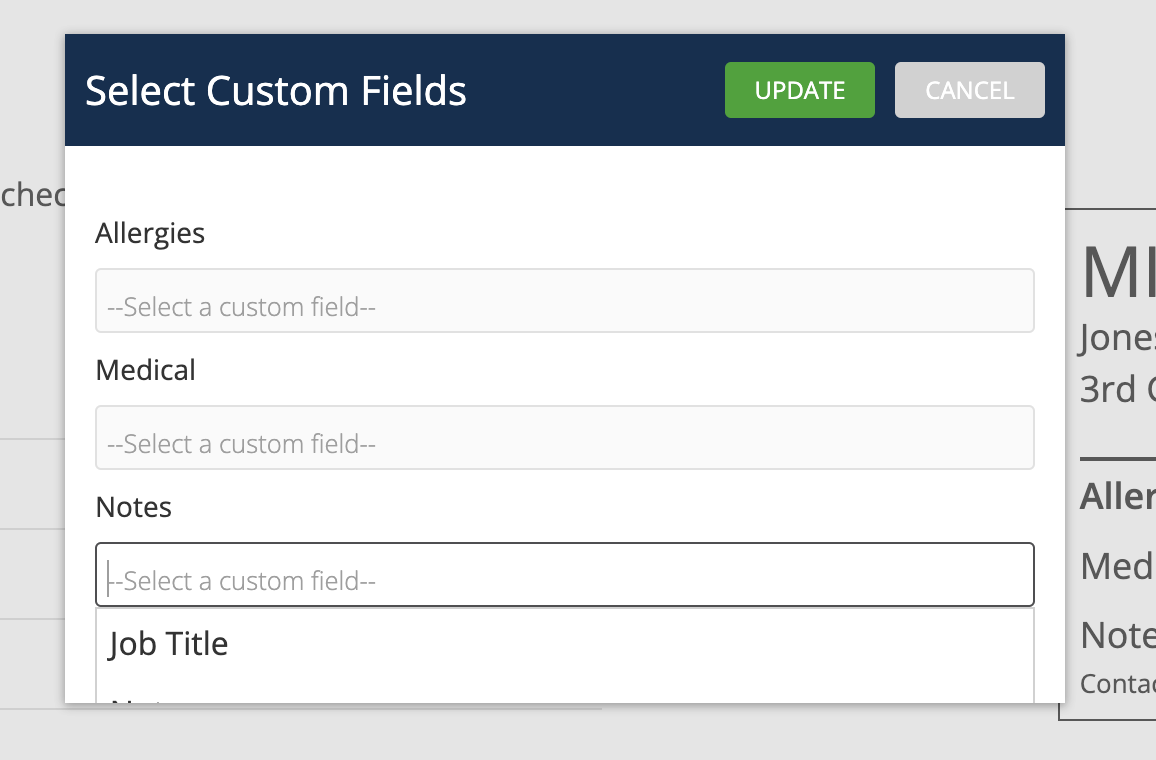Click the small Contac text on card
The width and height of the screenshot is (1156, 760).
[x=1117, y=684]
